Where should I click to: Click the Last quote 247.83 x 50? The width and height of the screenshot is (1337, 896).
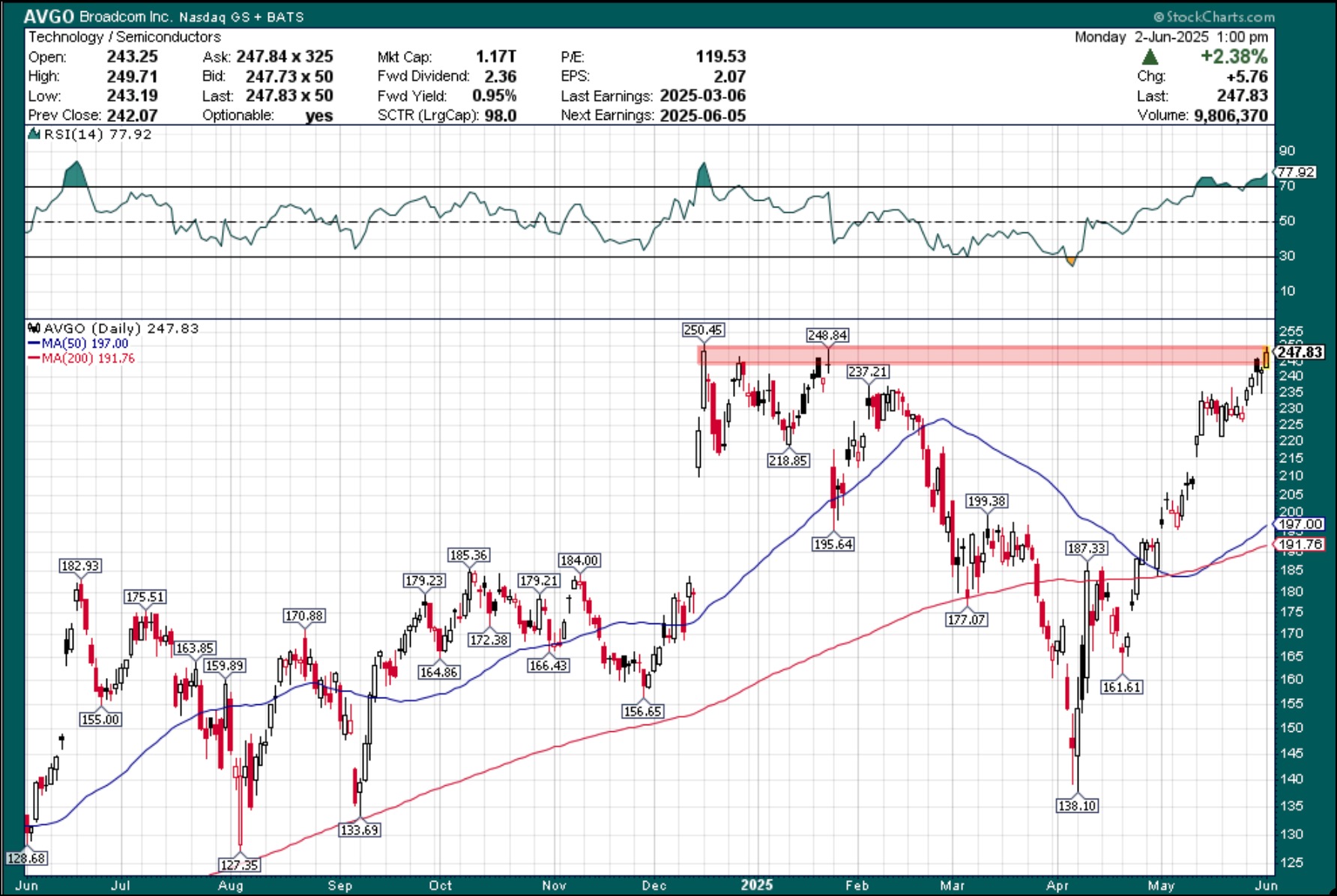(289, 95)
